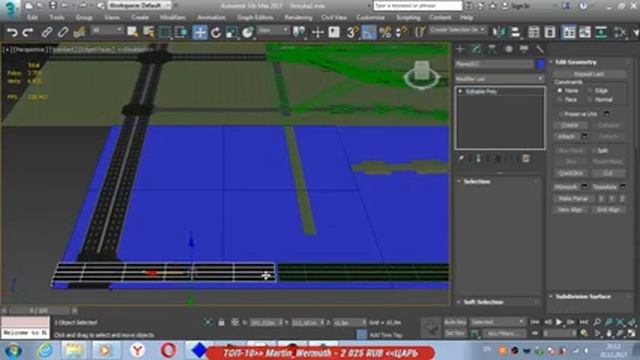Open the reference coordinate system dropdown
Image resolution: width=640 pixels, height=360 pixels.
coord(273,30)
